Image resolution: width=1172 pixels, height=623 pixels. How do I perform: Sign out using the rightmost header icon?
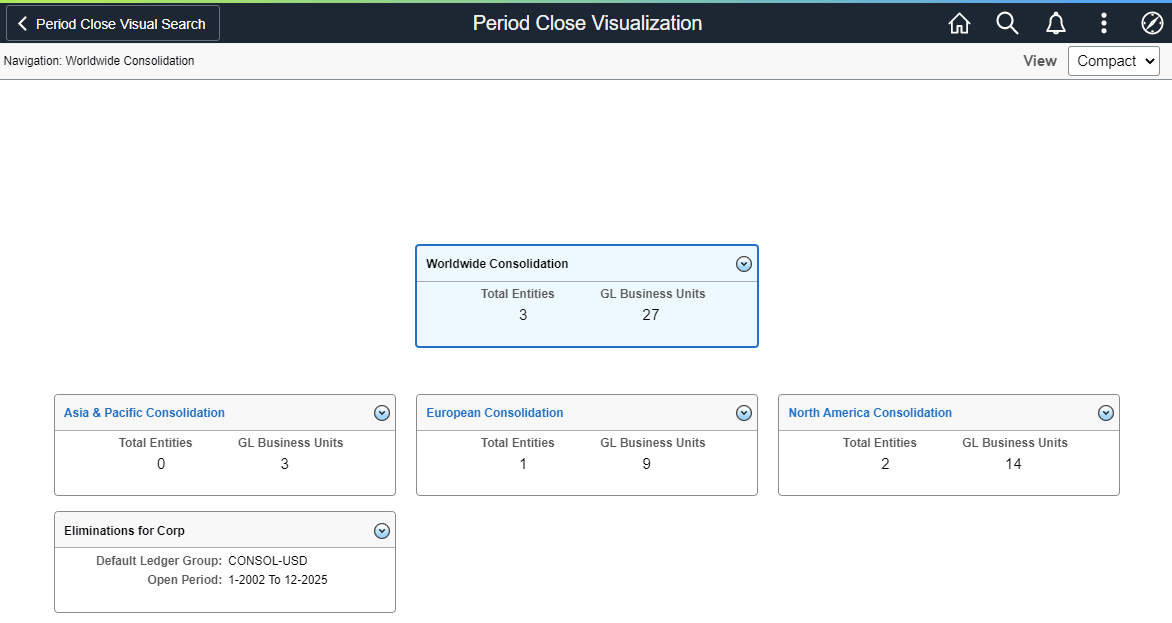pyautogui.click(x=1151, y=22)
